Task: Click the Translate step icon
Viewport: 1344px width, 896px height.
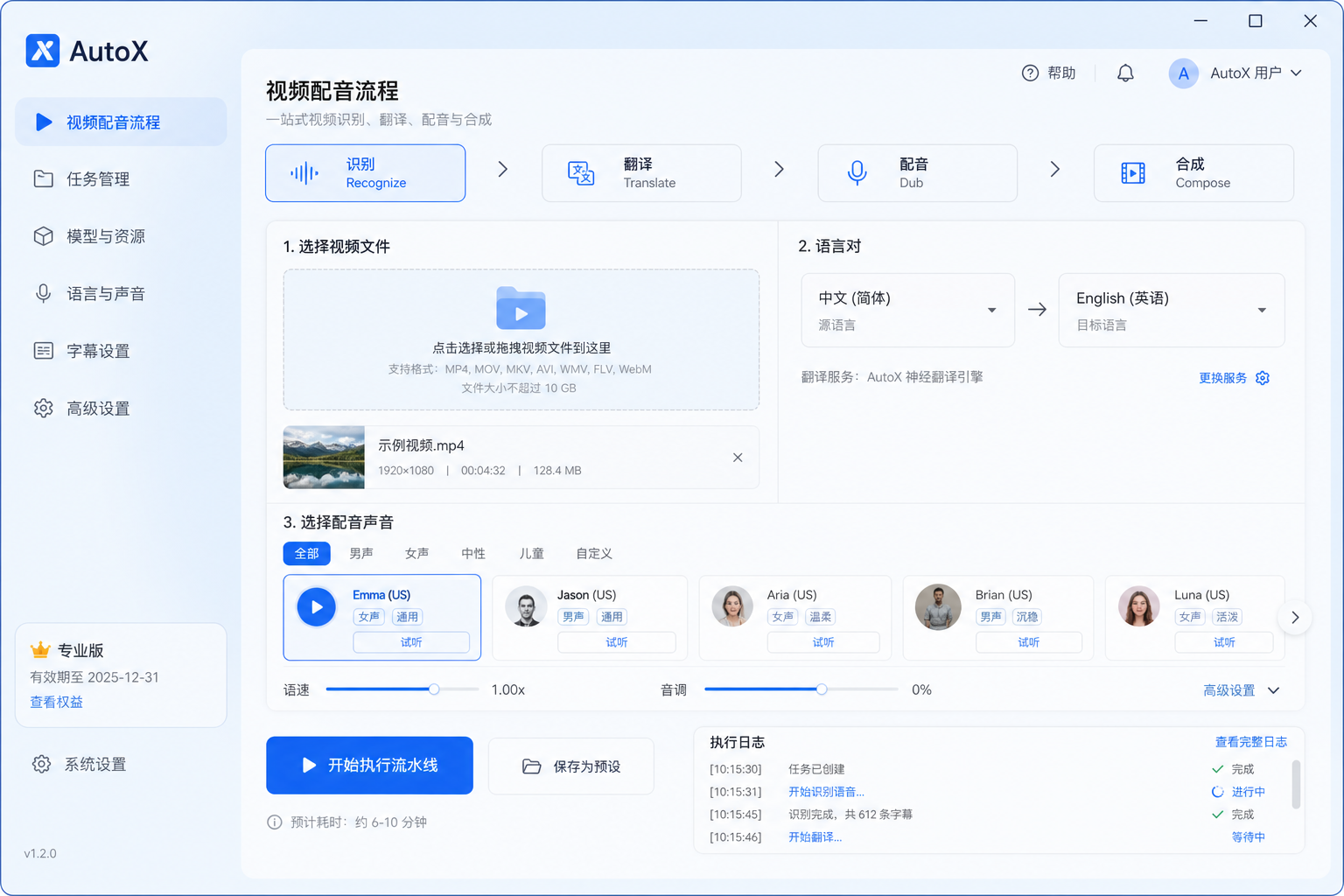Action: [x=581, y=173]
